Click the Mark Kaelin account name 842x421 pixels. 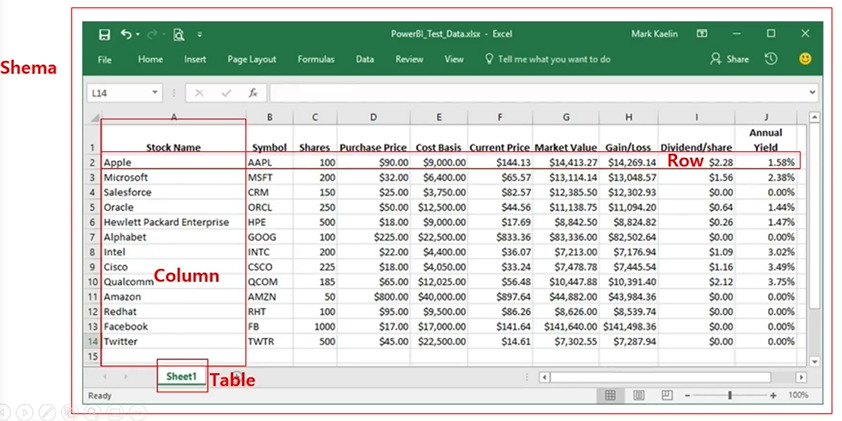pyautogui.click(x=654, y=34)
